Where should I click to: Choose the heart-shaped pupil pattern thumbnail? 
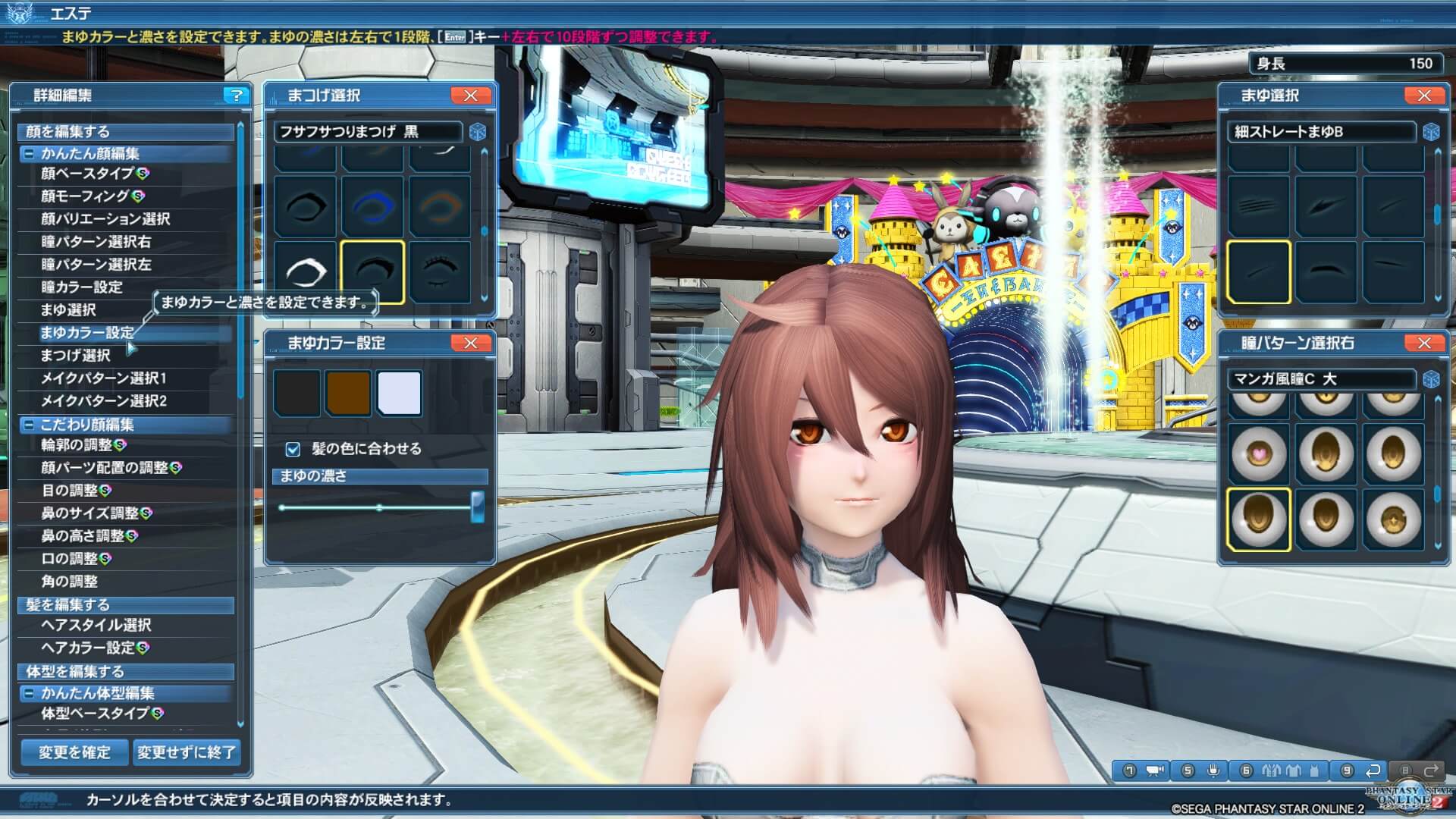(1258, 453)
